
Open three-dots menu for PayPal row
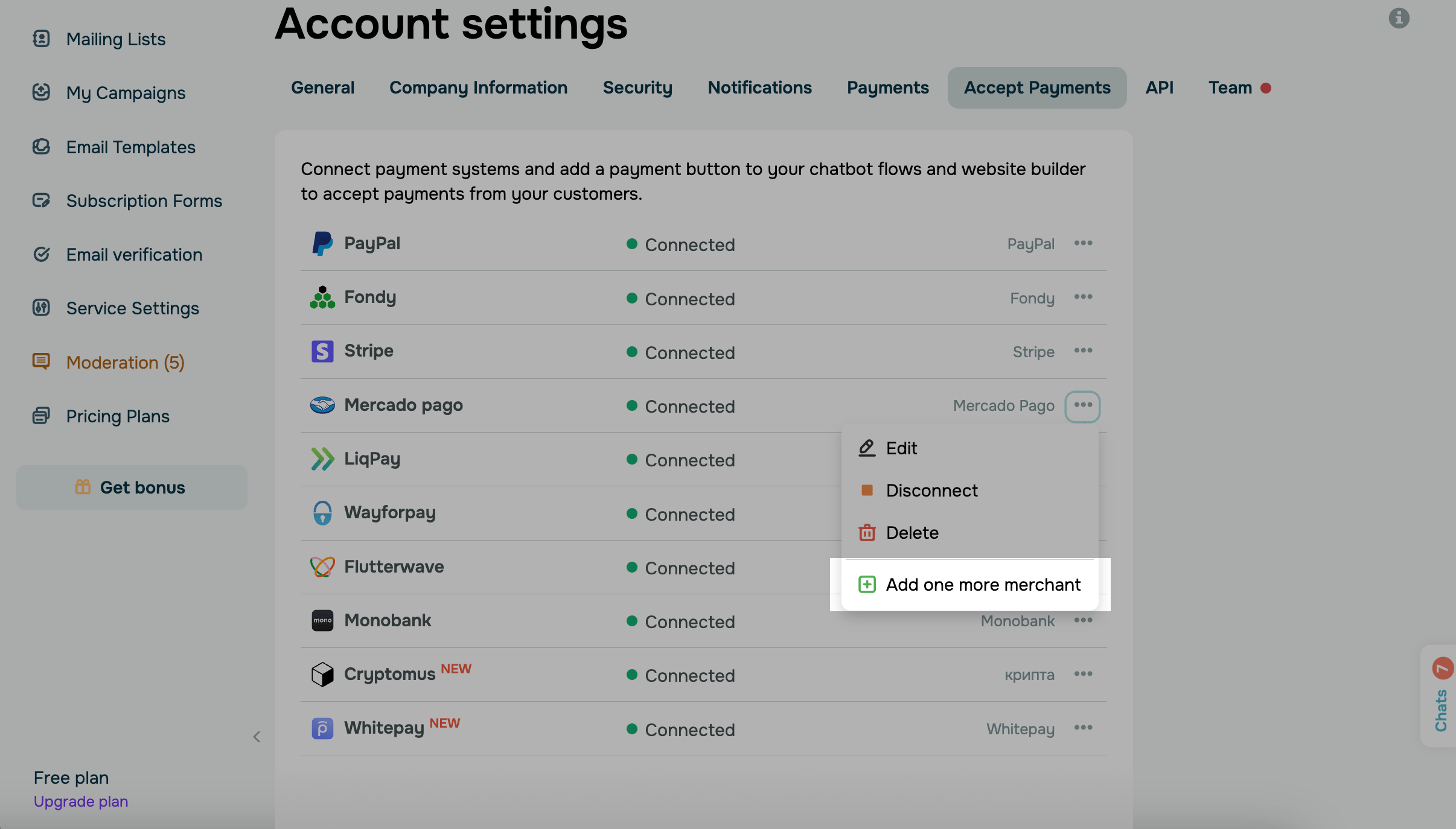(1083, 243)
